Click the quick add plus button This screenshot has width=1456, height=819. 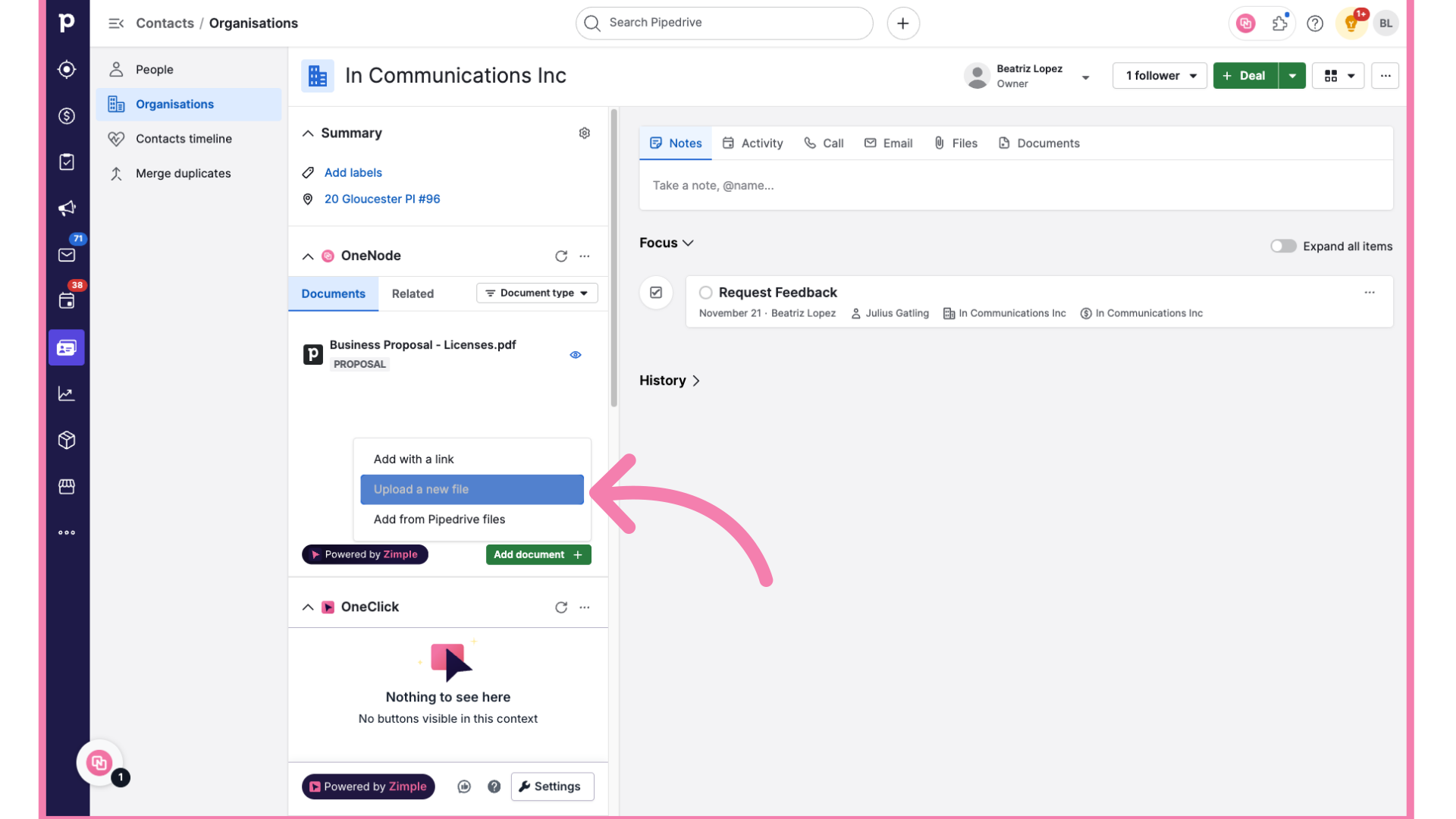point(902,24)
